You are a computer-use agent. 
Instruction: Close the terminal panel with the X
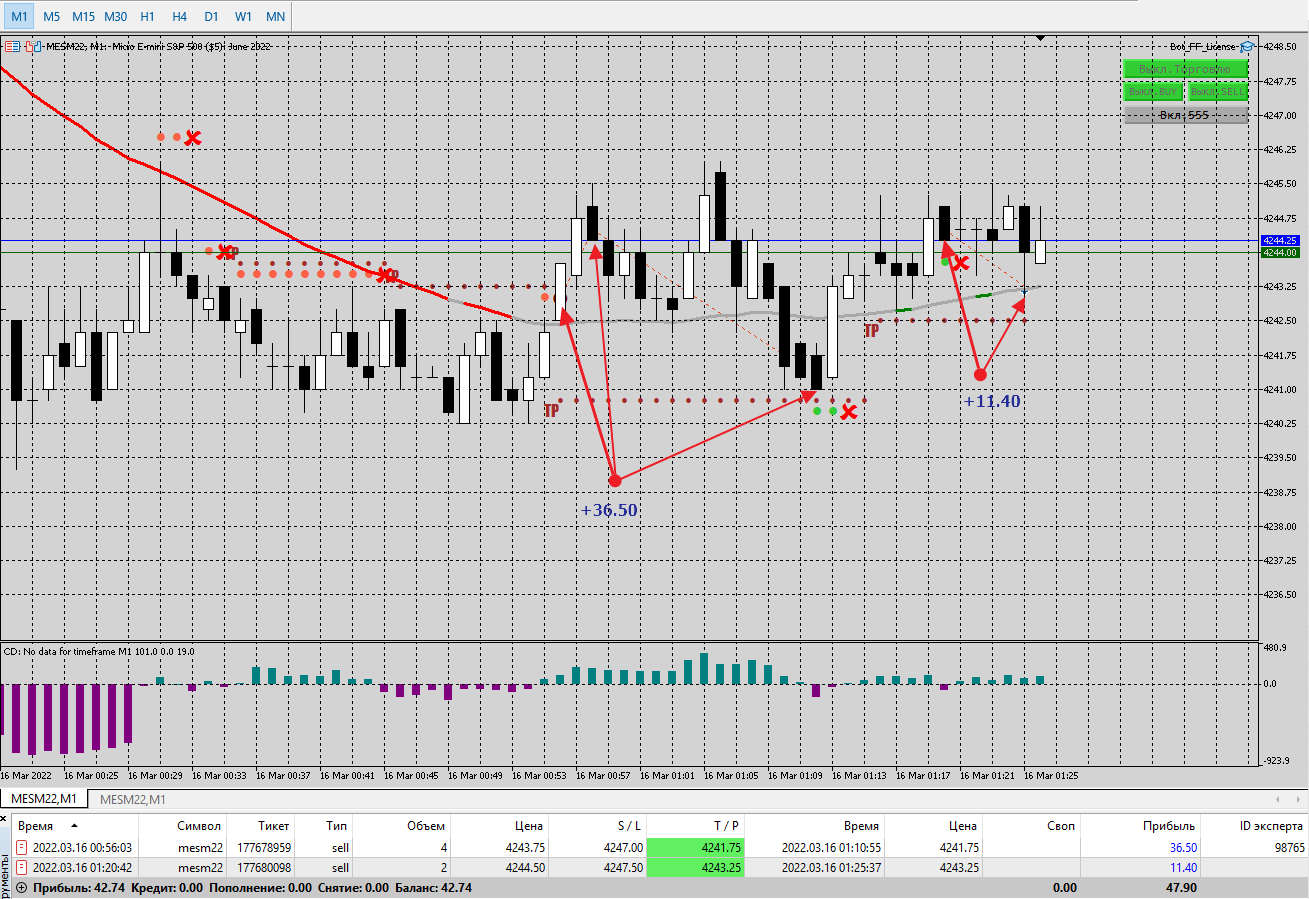coord(5,820)
